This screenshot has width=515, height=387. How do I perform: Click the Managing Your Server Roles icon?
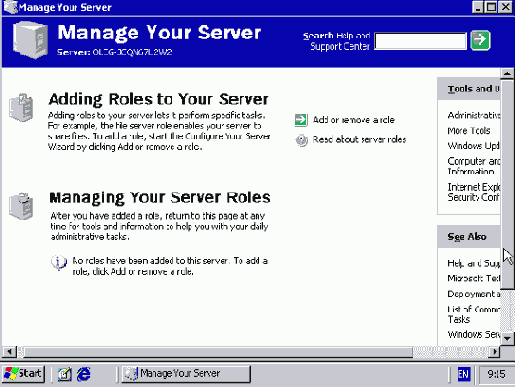(21, 206)
